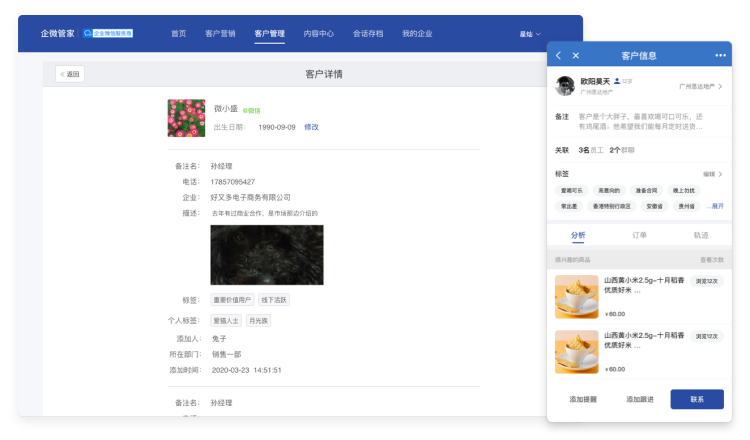Expand the 广州恩达地产 company chevron

[720, 87]
